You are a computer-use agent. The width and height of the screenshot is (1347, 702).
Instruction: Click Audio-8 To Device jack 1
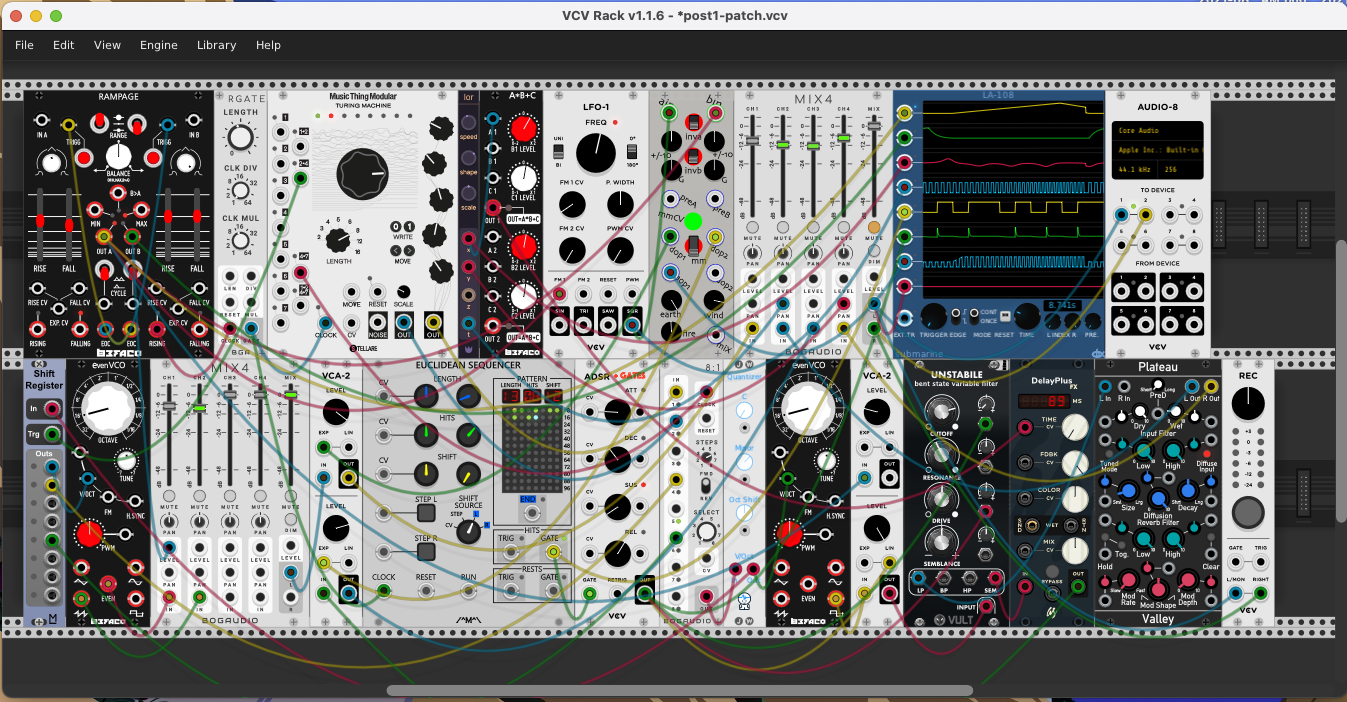pyautogui.click(x=1122, y=214)
